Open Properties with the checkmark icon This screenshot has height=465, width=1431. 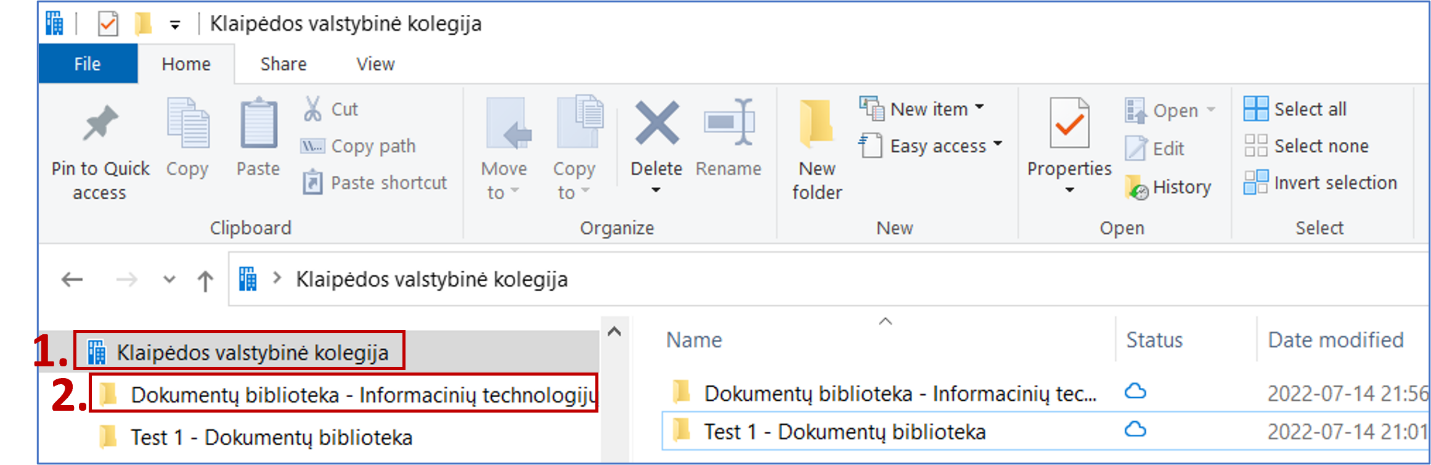tap(1069, 125)
